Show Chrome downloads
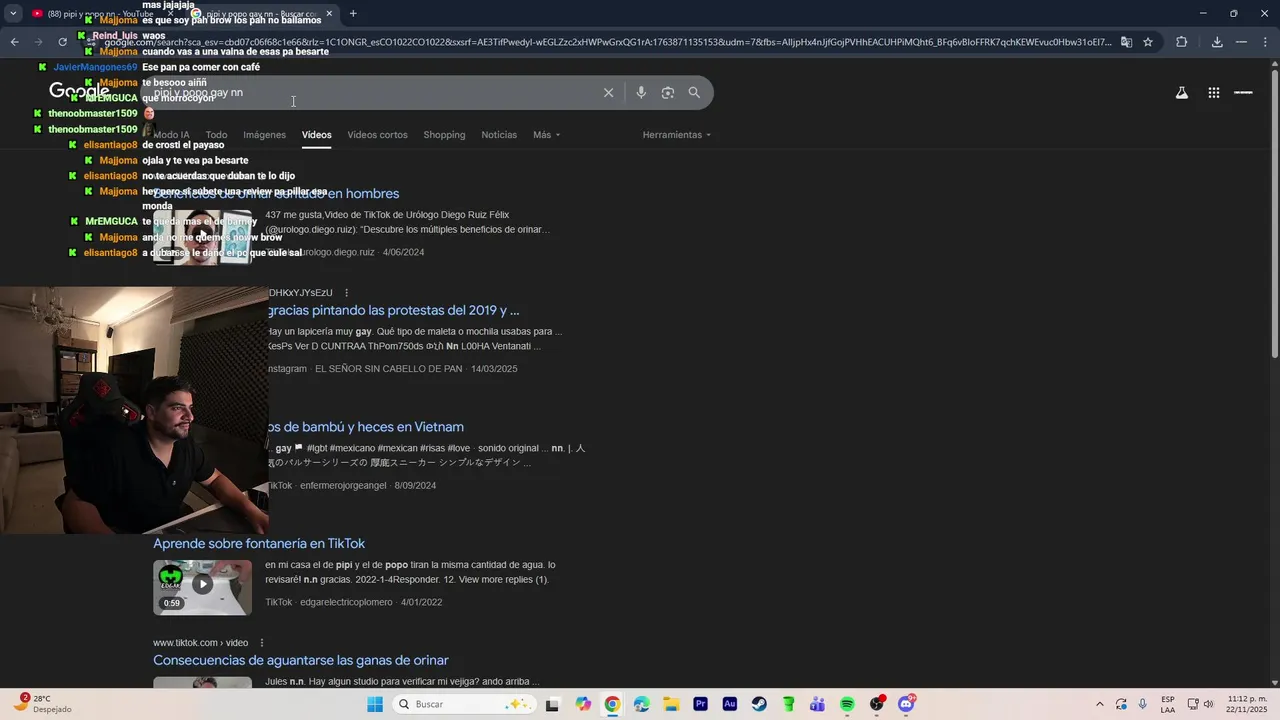The height and width of the screenshot is (720, 1280). click(x=1217, y=42)
